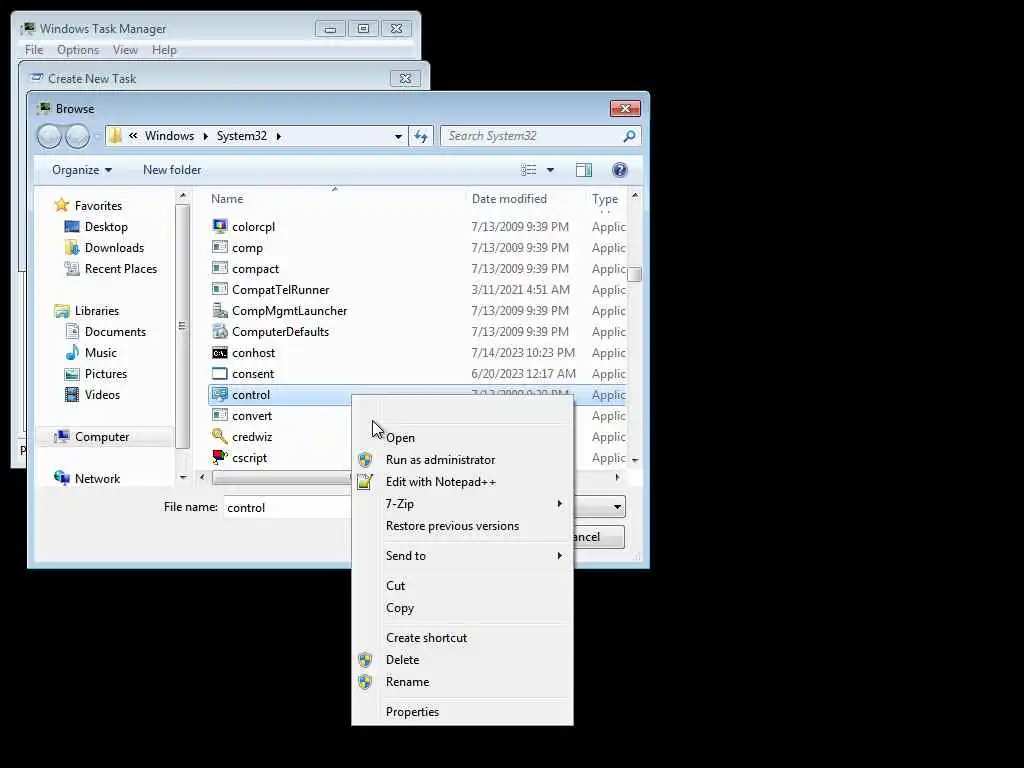
Task: Open the Videos library
Action: pos(103,394)
